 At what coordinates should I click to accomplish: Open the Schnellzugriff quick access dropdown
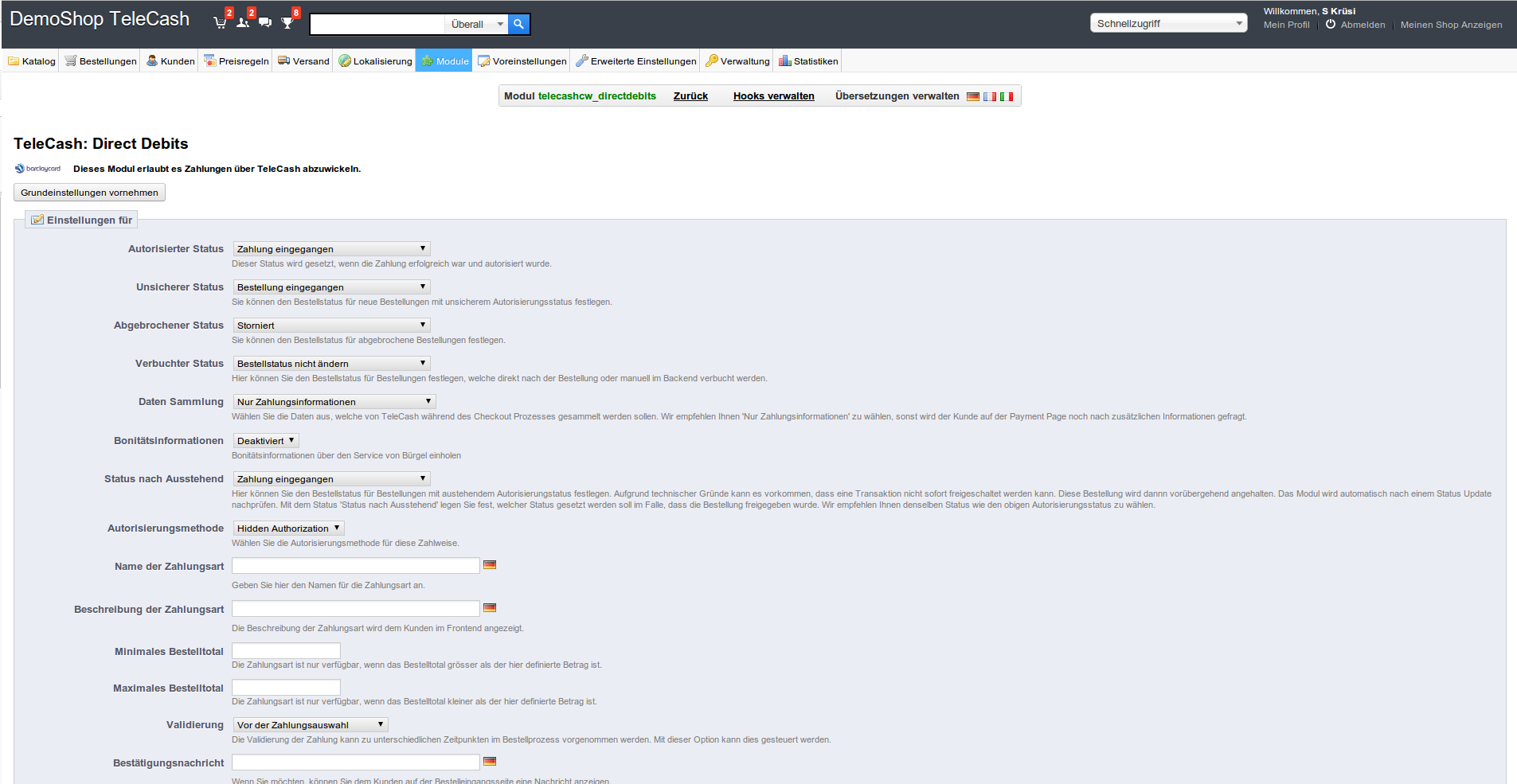[x=1168, y=23]
